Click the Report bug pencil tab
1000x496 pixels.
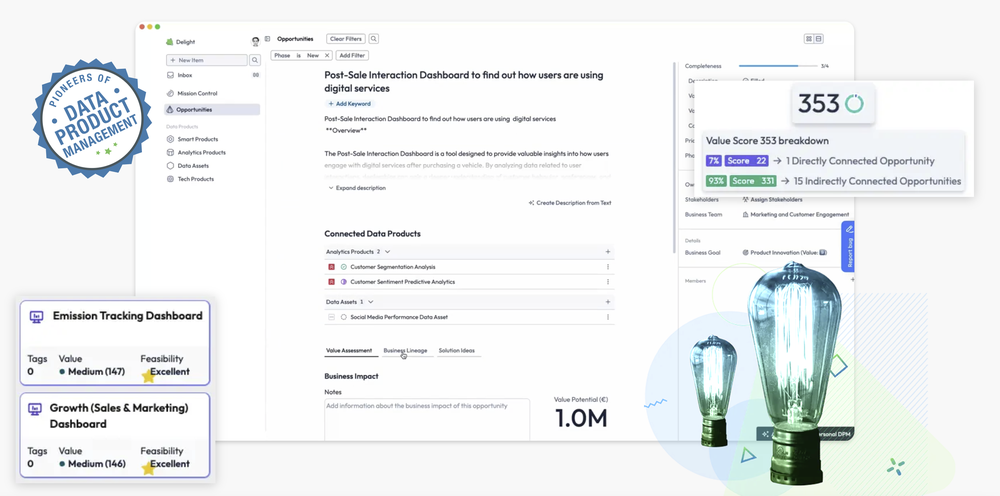(848, 246)
